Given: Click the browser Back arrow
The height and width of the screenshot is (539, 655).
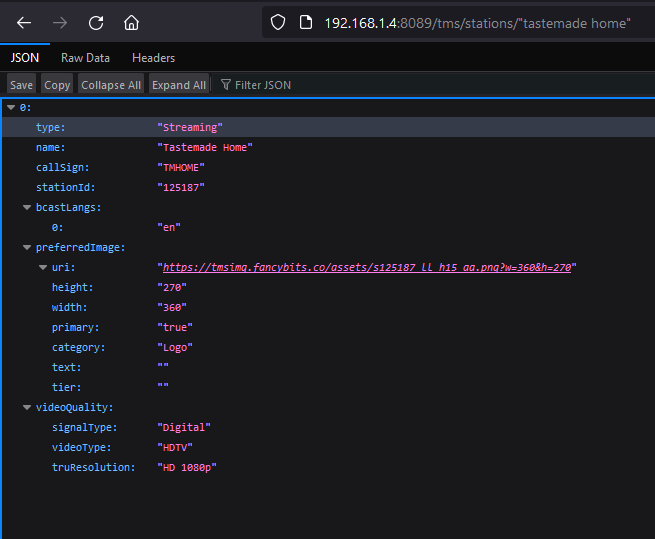Looking at the screenshot, I should click(24, 22).
